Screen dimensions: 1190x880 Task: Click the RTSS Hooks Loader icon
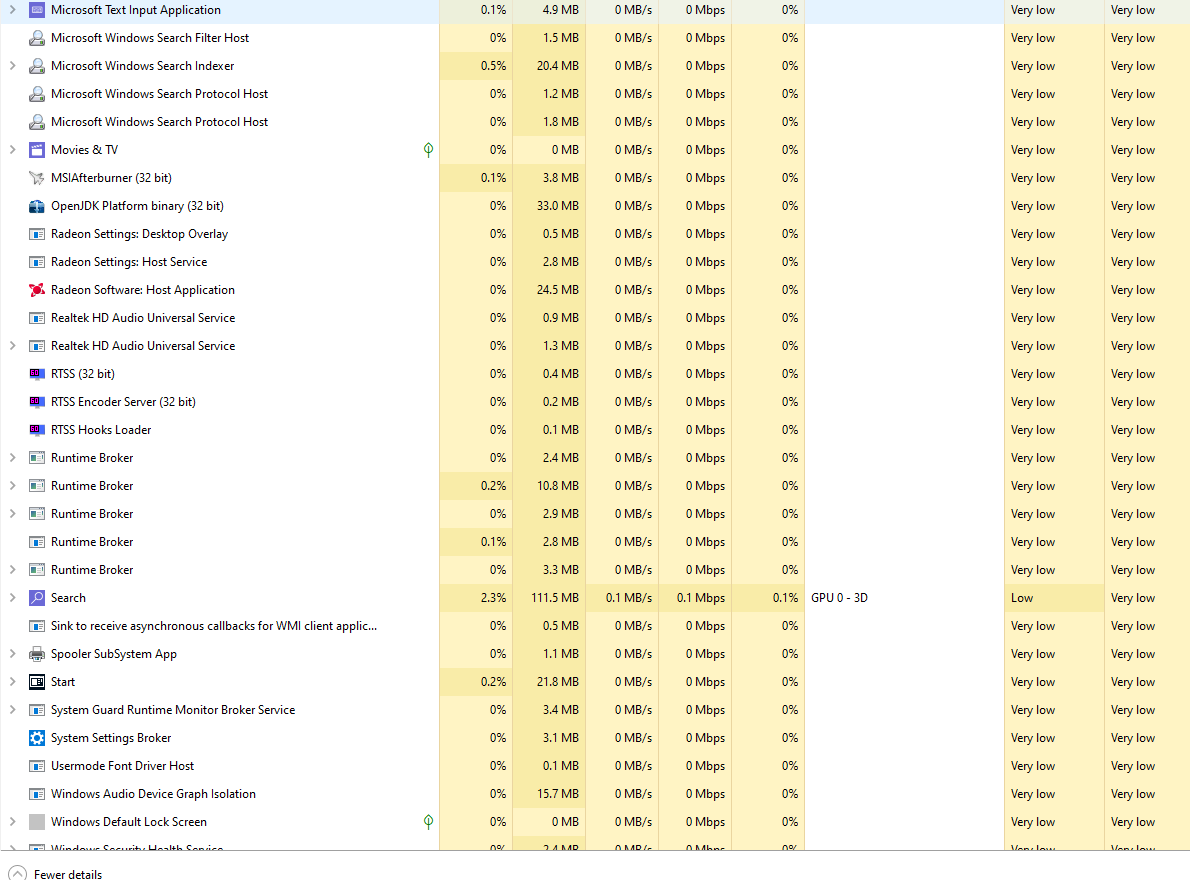coord(37,430)
